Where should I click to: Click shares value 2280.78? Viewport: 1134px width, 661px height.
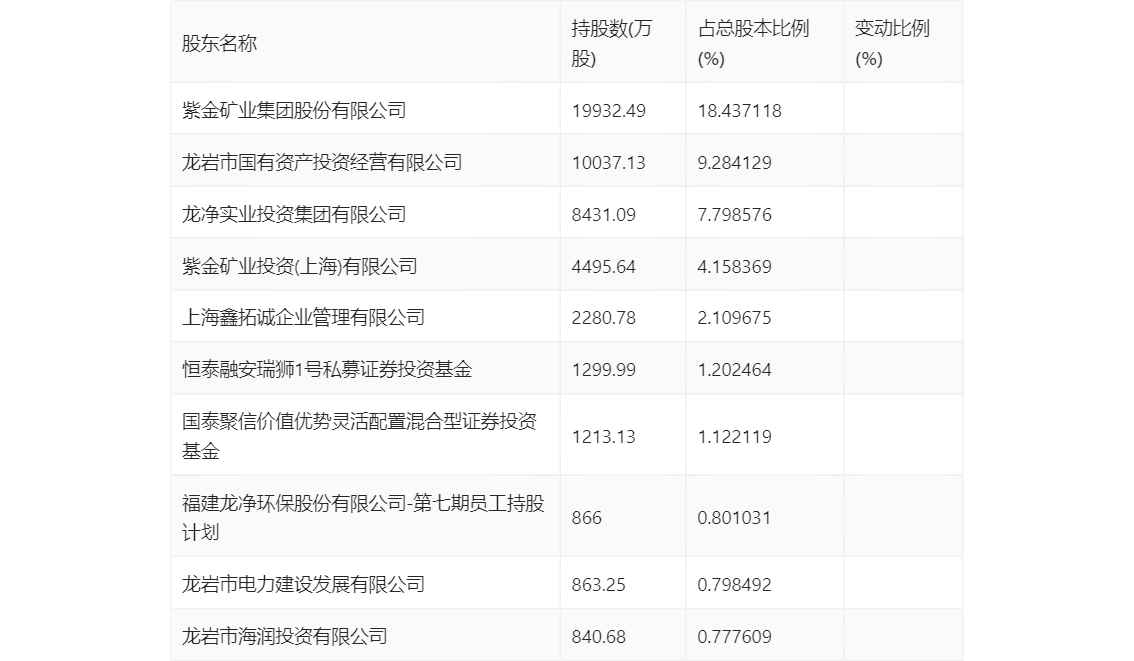[603, 317]
